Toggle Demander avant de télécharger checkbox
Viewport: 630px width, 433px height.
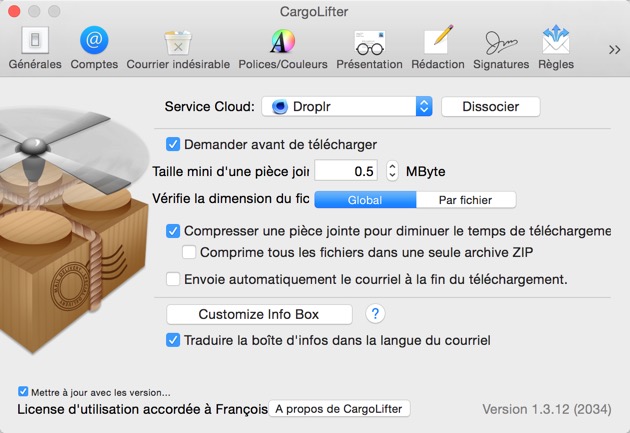(173, 144)
